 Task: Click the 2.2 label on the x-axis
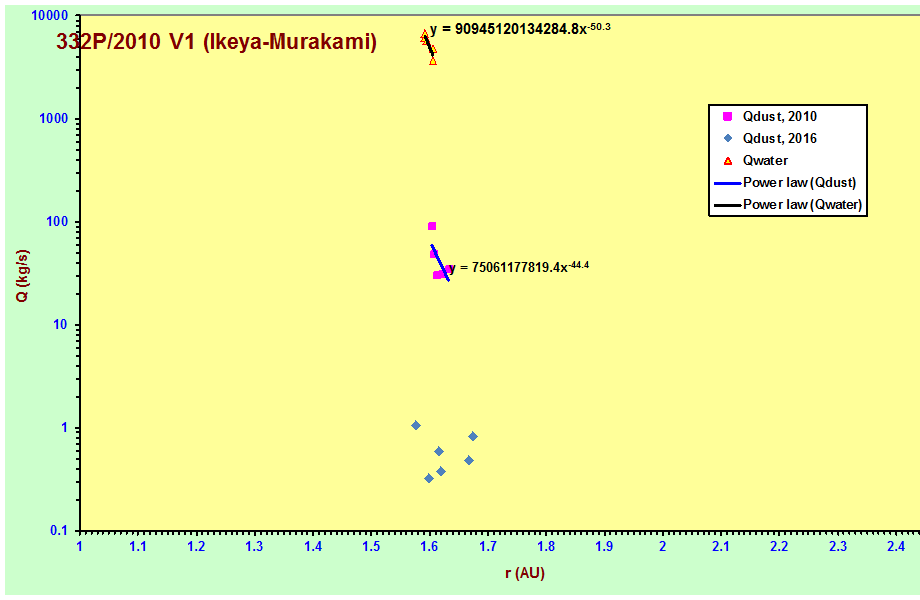click(x=779, y=547)
